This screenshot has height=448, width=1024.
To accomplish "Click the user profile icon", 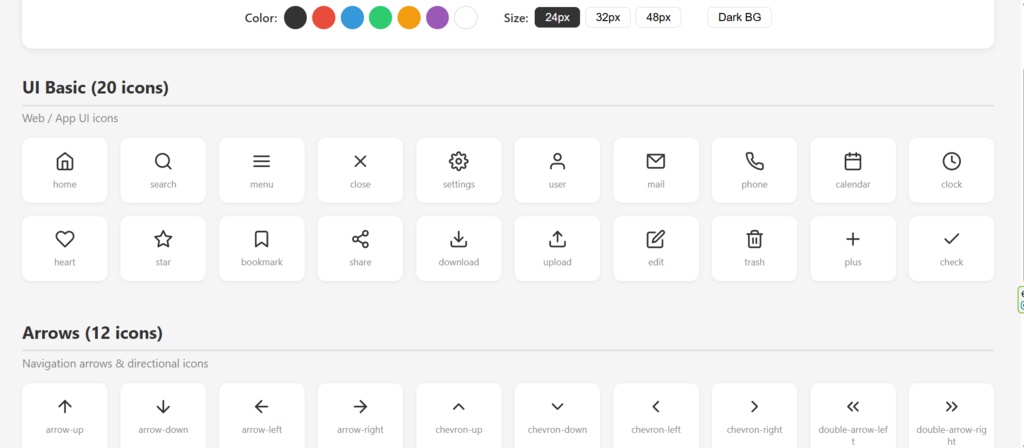I will coord(557,161).
